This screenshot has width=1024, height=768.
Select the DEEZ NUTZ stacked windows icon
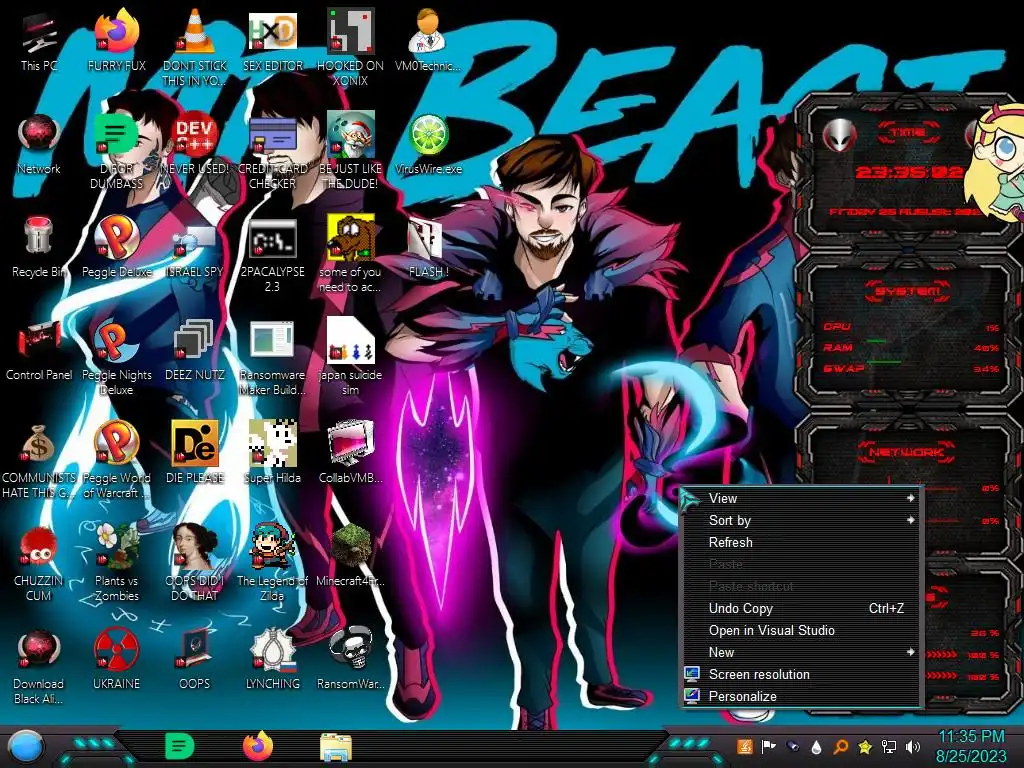pyautogui.click(x=195, y=341)
